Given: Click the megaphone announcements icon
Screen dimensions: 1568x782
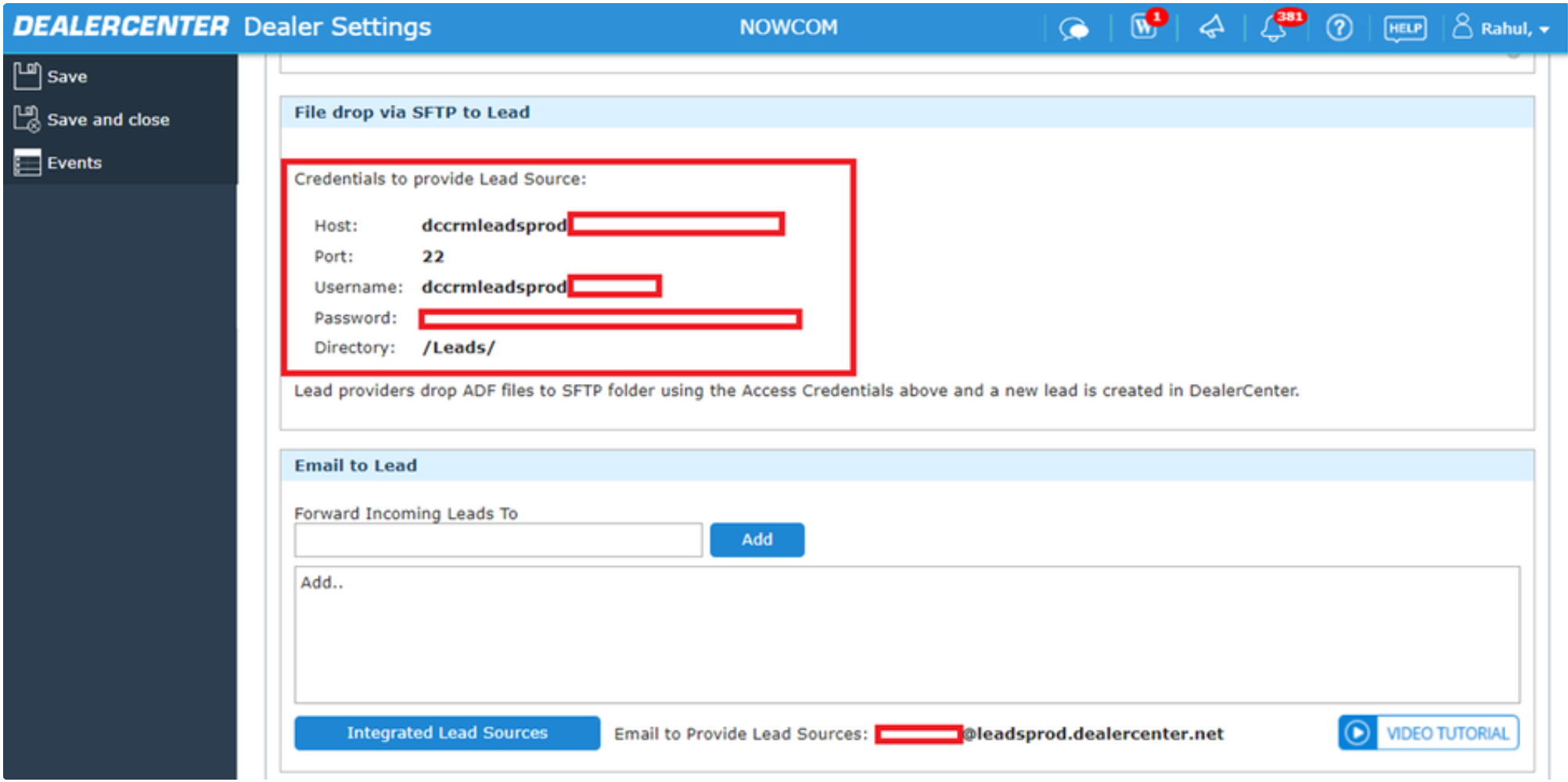Looking at the screenshot, I should 1211,28.
